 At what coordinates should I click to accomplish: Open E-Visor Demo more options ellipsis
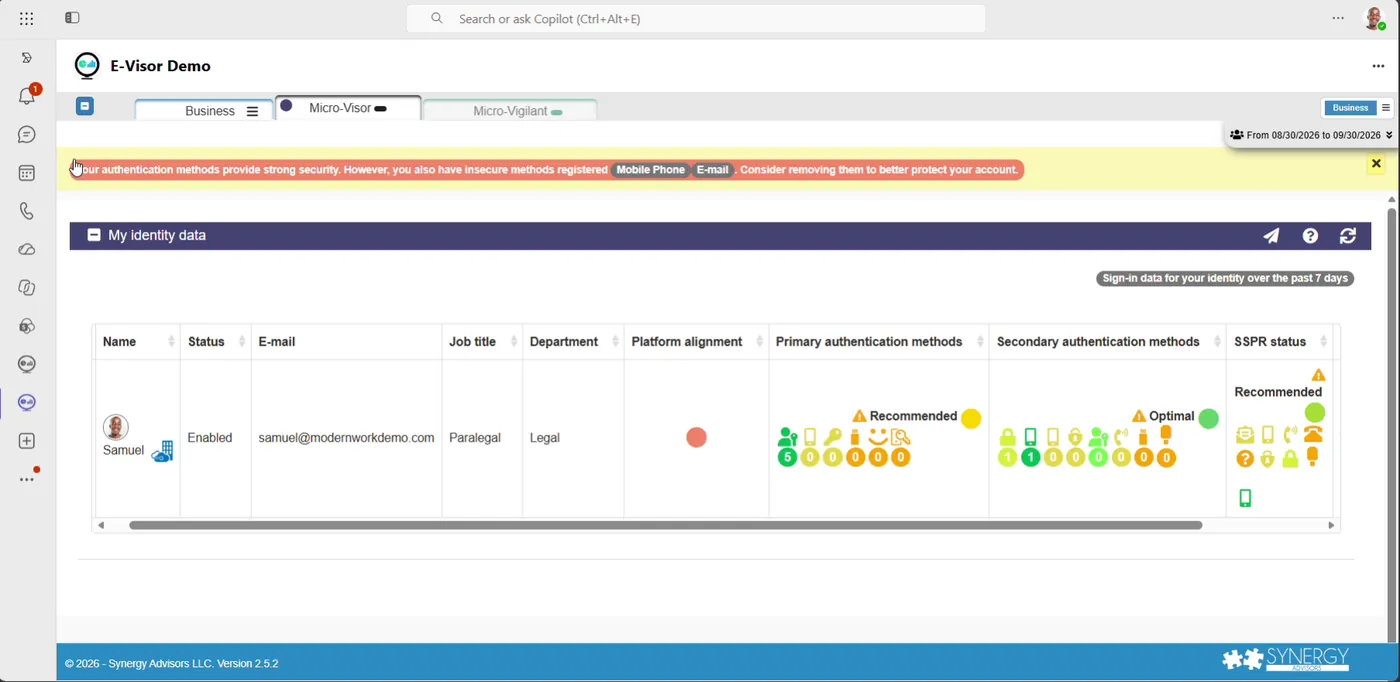click(x=1378, y=66)
